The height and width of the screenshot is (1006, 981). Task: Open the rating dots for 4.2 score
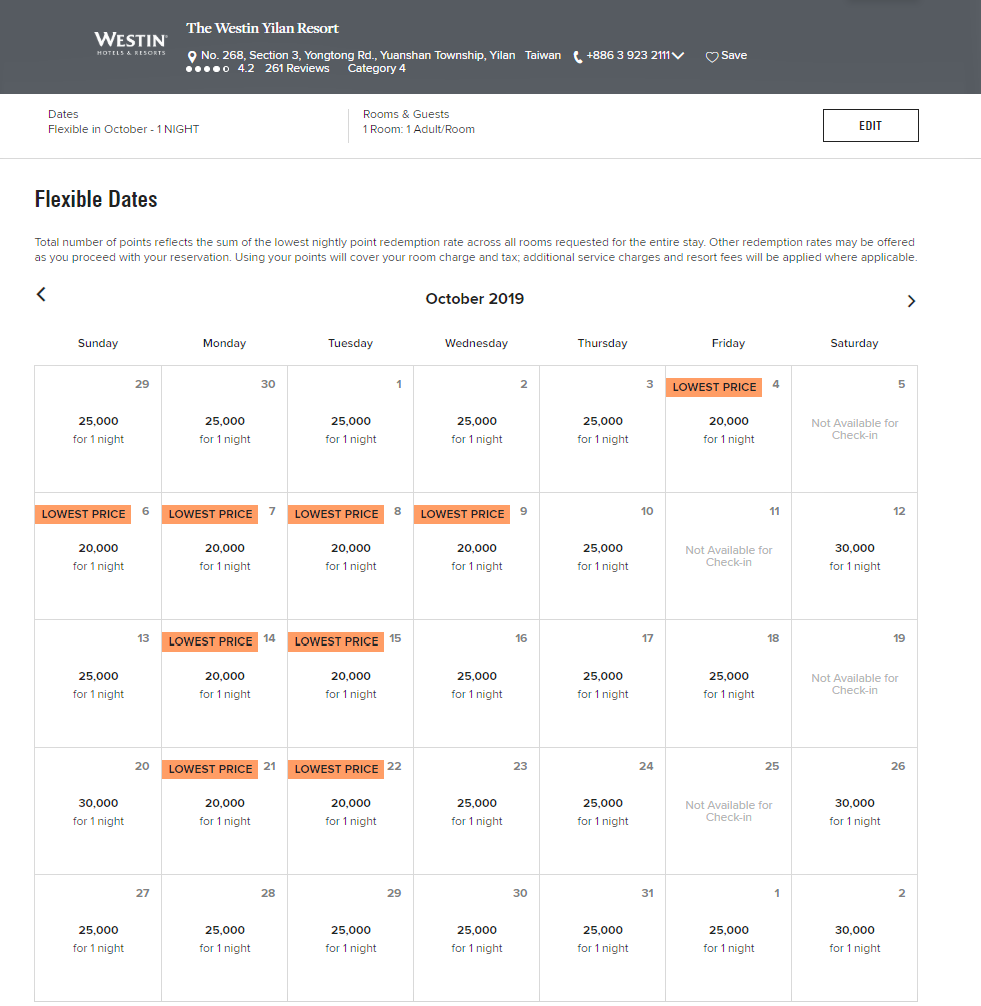click(x=207, y=69)
